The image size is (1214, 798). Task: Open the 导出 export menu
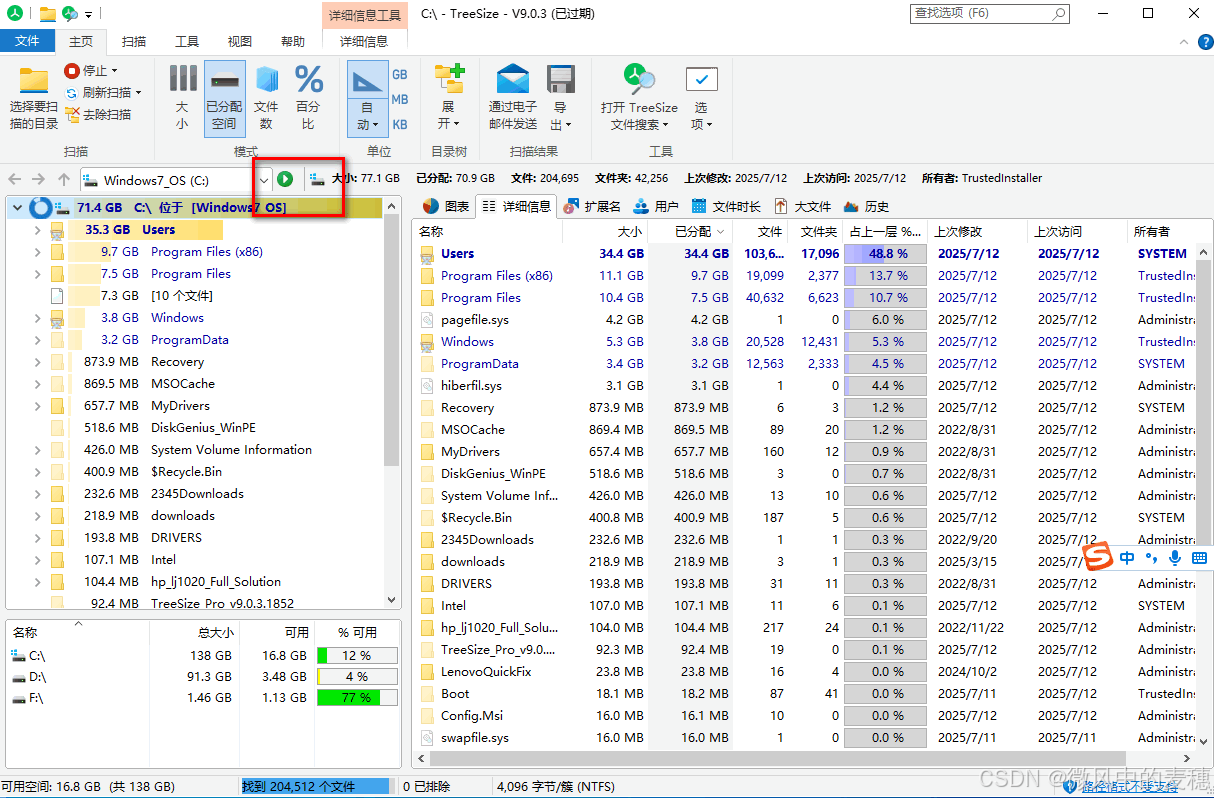pyautogui.click(x=561, y=98)
